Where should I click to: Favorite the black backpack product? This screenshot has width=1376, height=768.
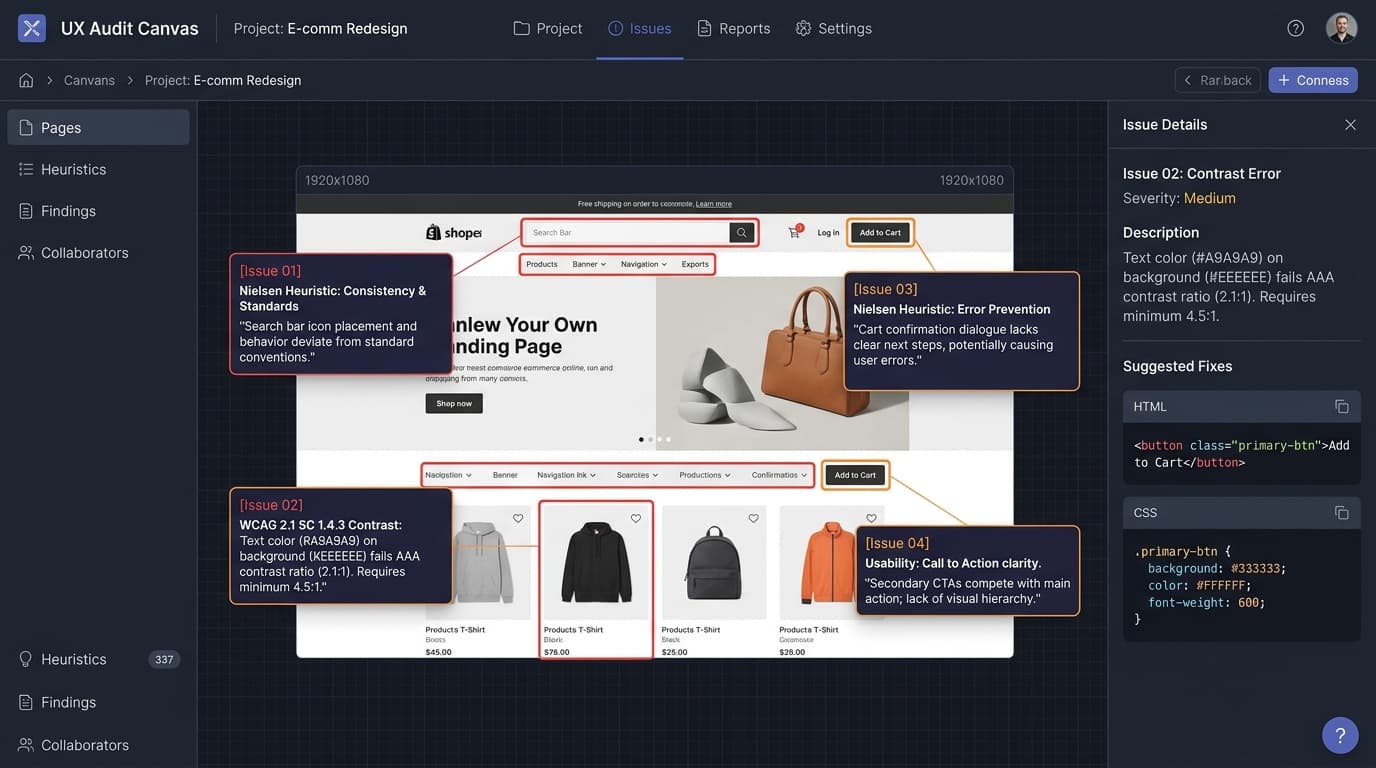753,518
